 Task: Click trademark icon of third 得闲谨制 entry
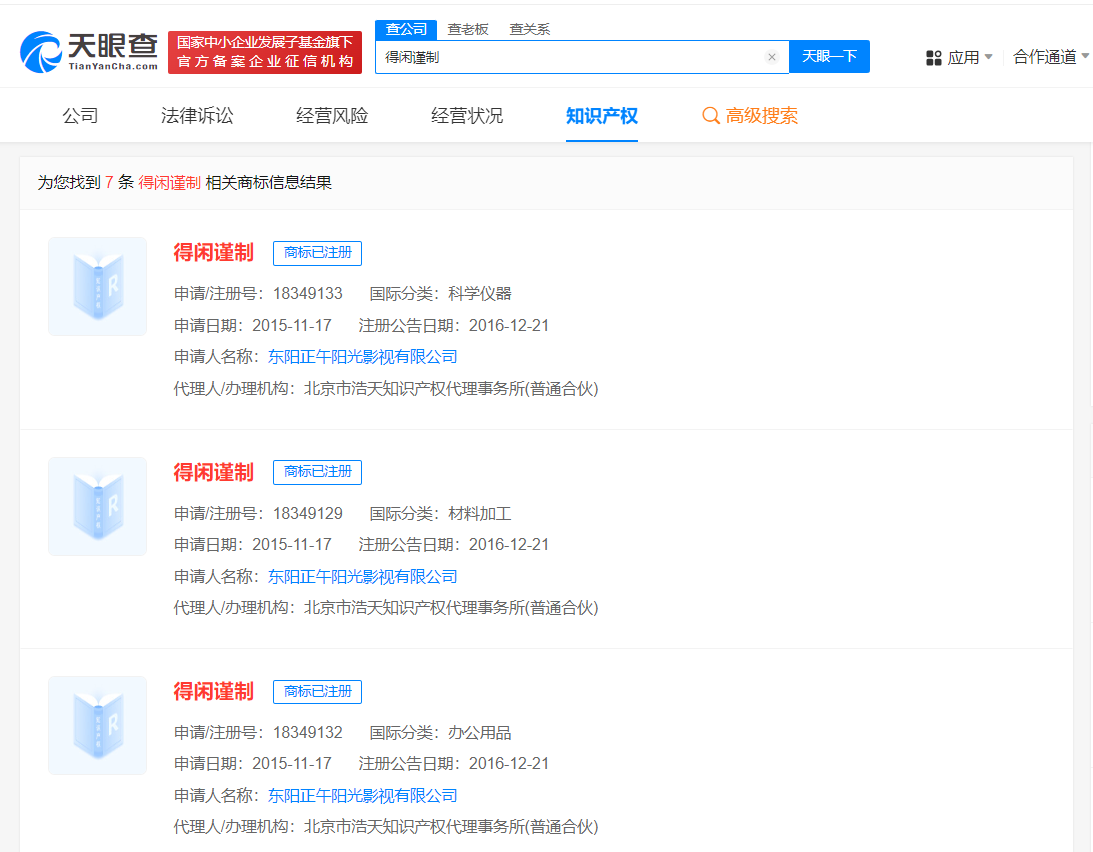97,725
